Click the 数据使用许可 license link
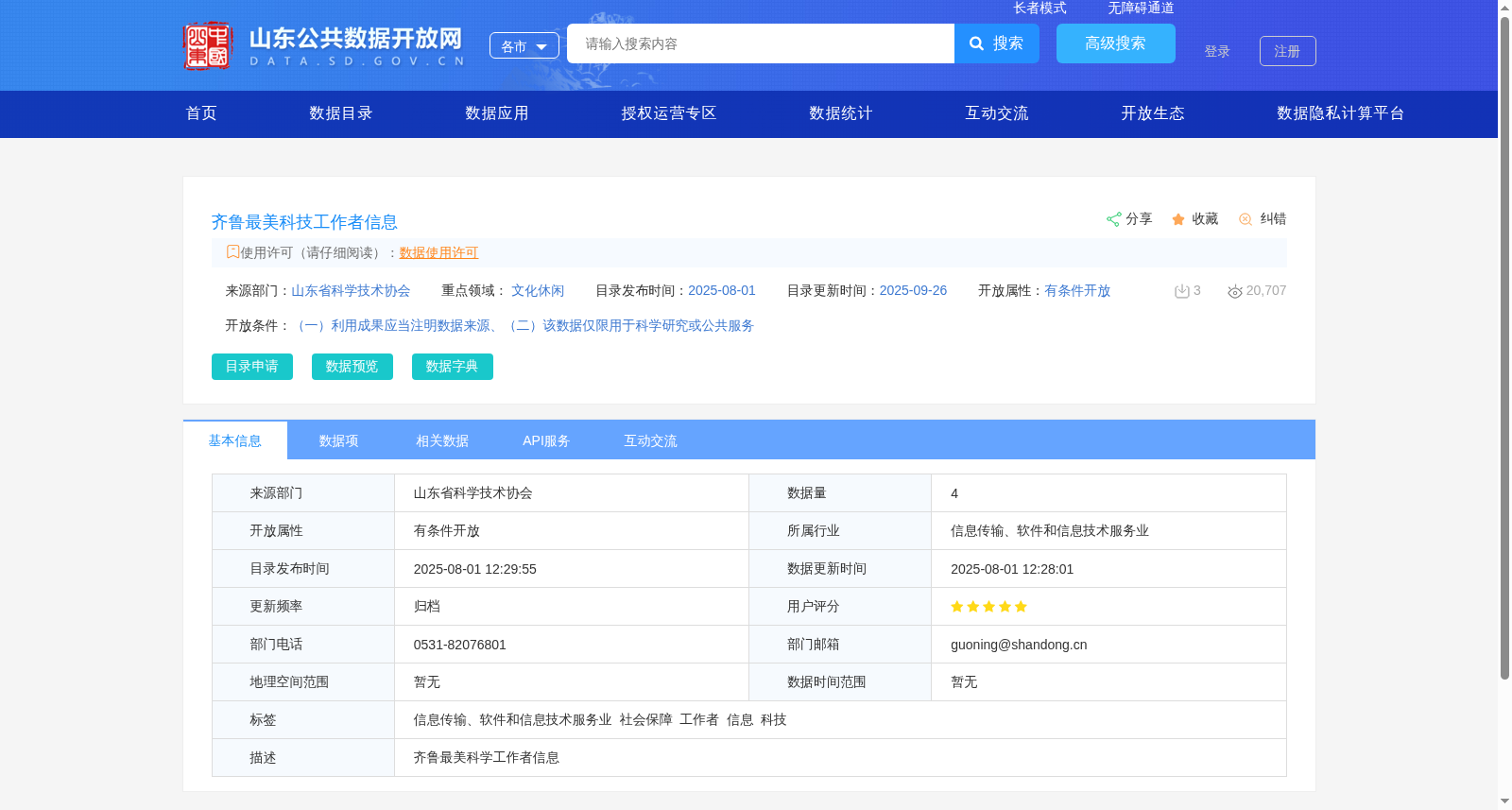This screenshot has width=1512, height=810. point(438,252)
